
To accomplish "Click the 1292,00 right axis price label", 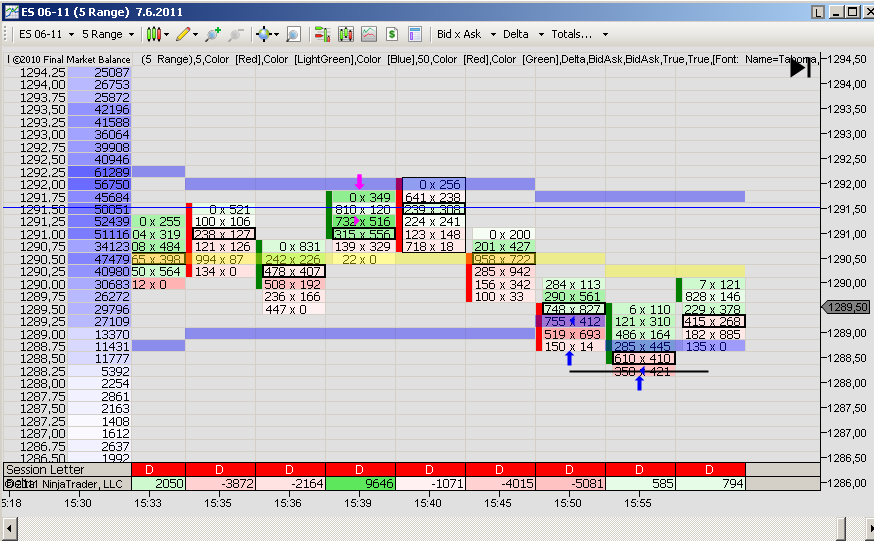I will [x=847, y=184].
